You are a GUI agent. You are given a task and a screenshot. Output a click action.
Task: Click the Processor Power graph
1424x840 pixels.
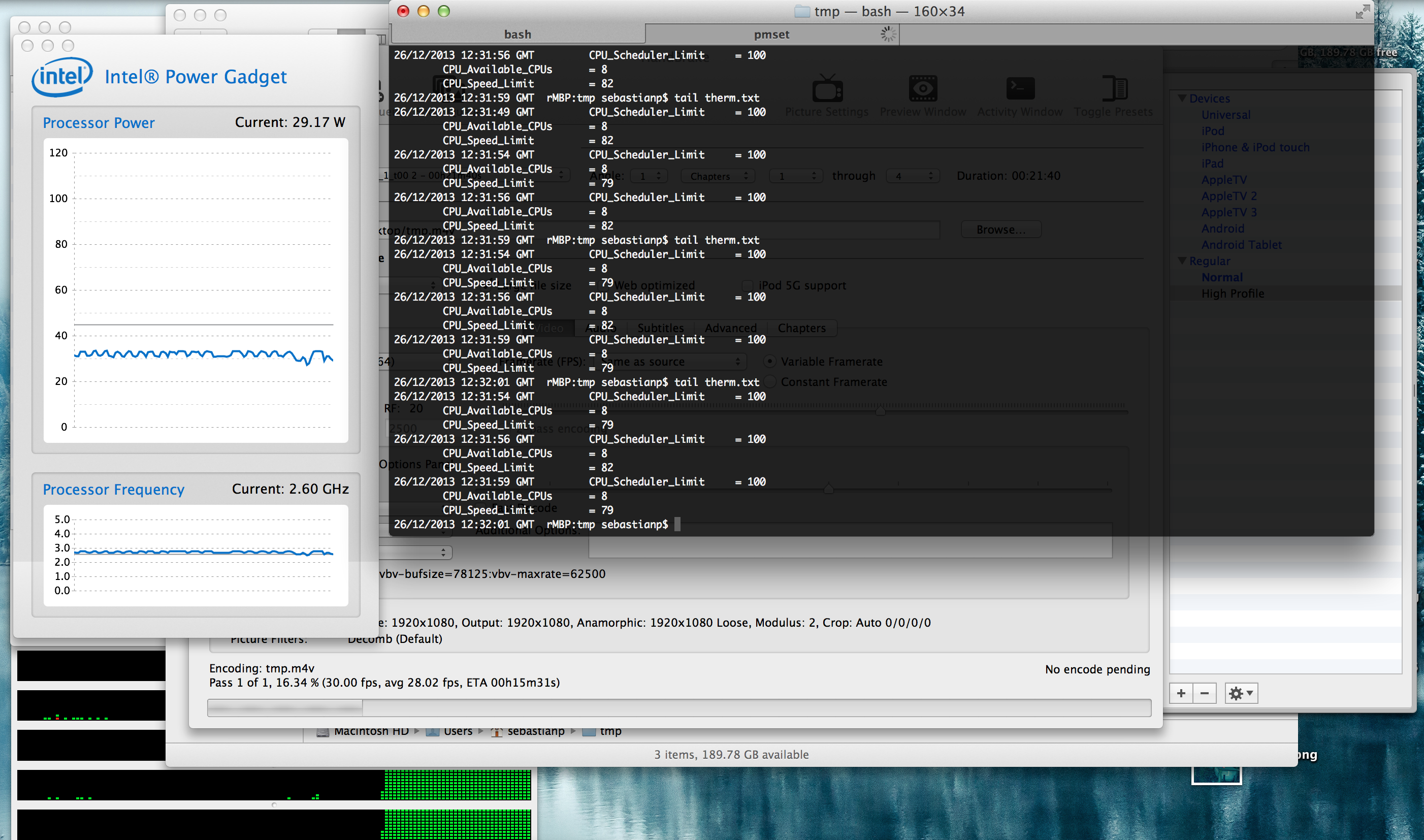[x=196, y=290]
